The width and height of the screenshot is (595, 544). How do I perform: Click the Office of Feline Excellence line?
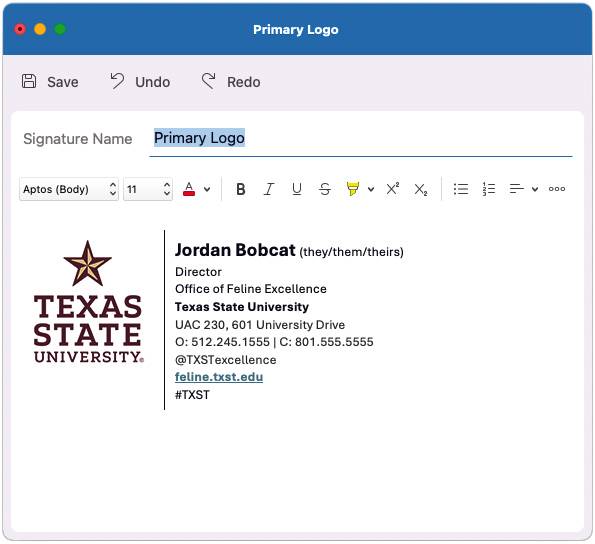251,289
